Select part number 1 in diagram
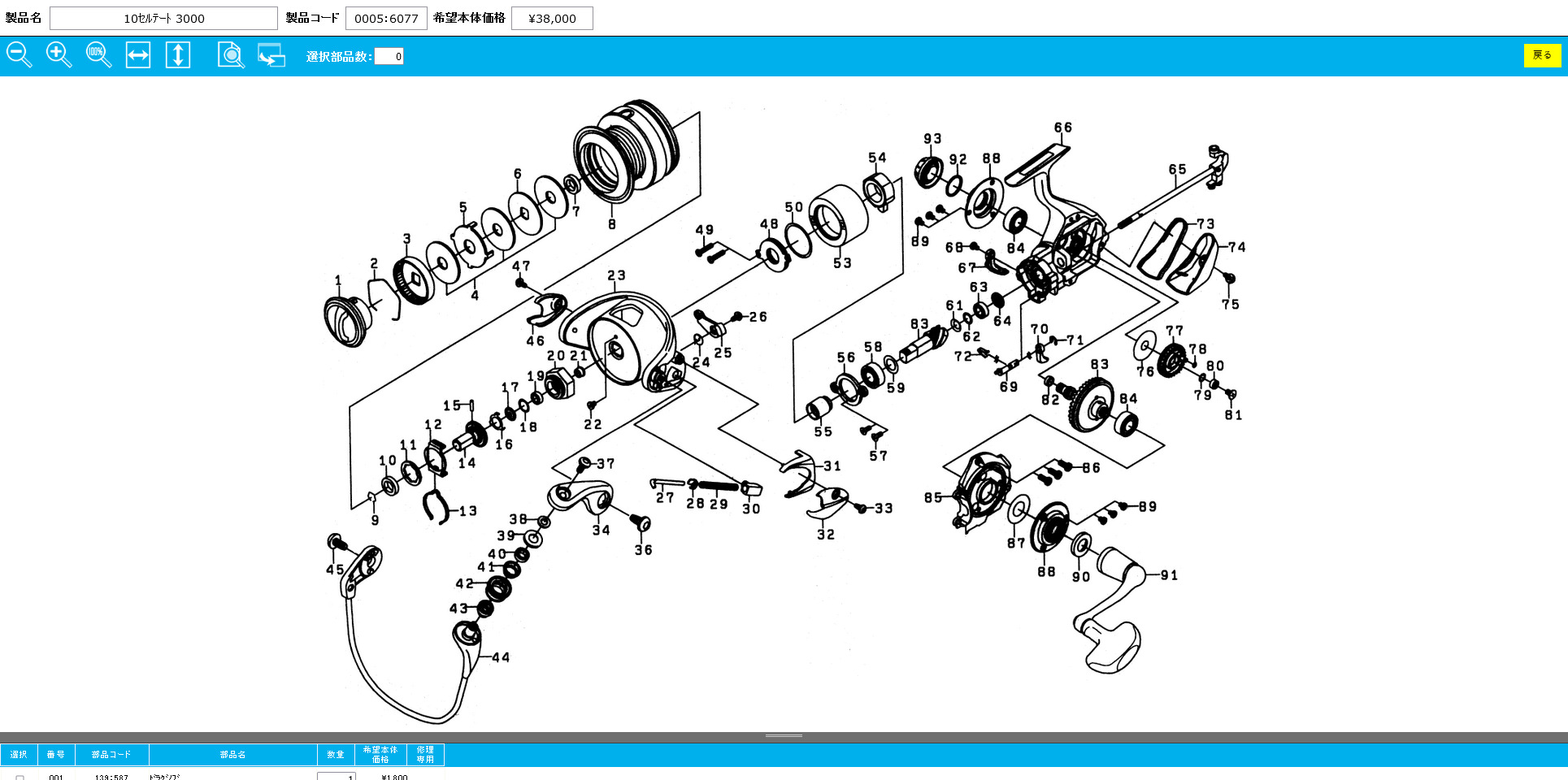This screenshot has width=1568, height=780. [338, 280]
